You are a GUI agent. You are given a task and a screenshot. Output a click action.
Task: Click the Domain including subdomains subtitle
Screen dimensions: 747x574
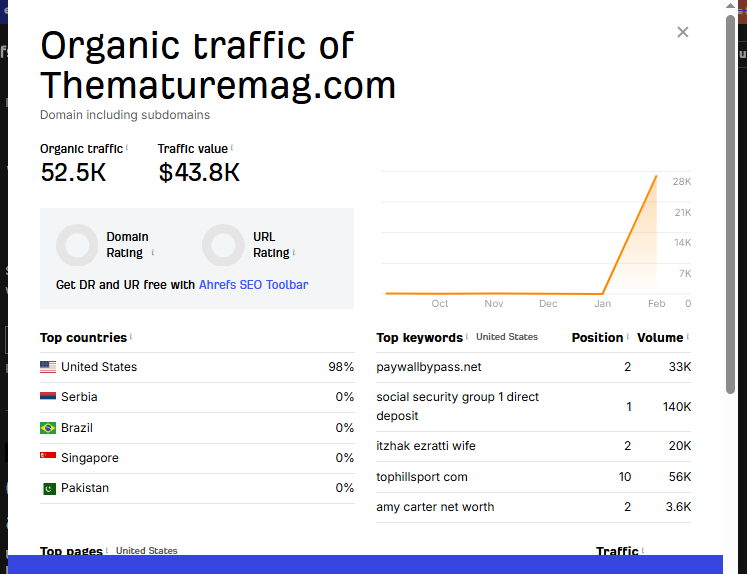(x=125, y=115)
